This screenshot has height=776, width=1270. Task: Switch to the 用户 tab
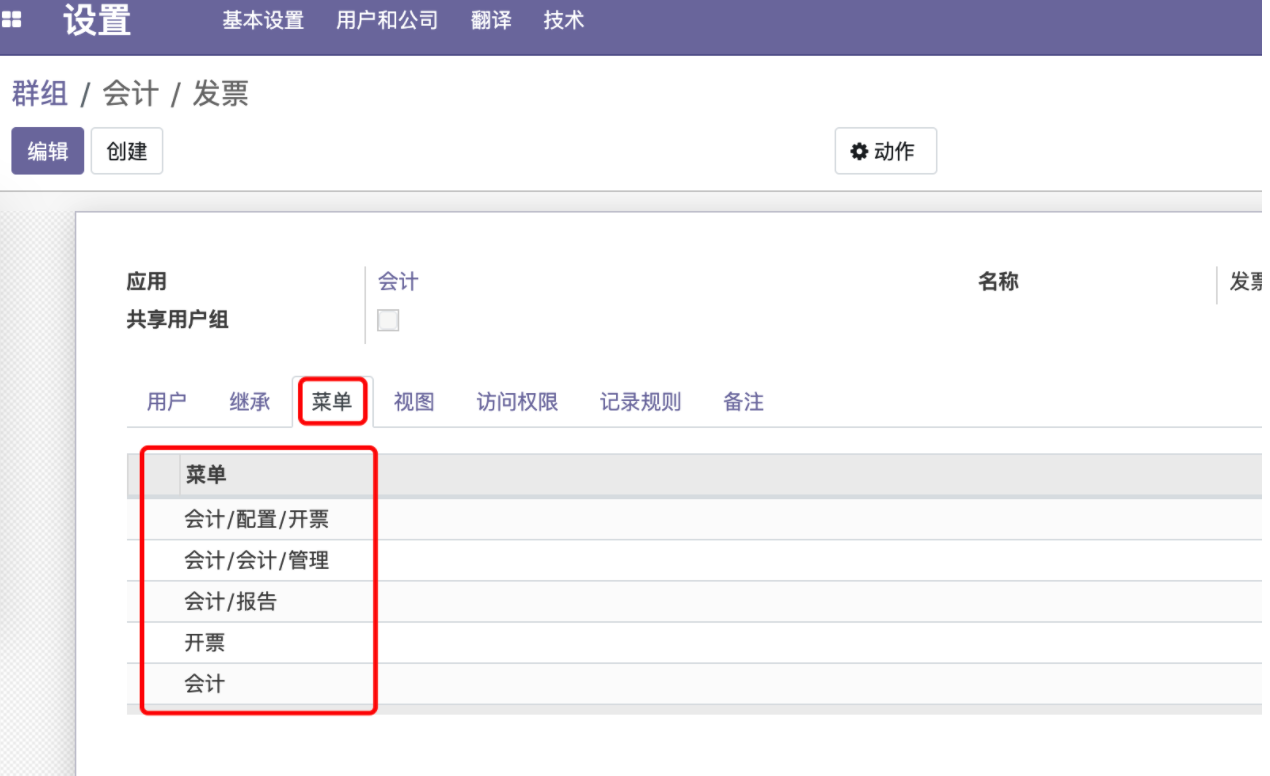pos(166,402)
